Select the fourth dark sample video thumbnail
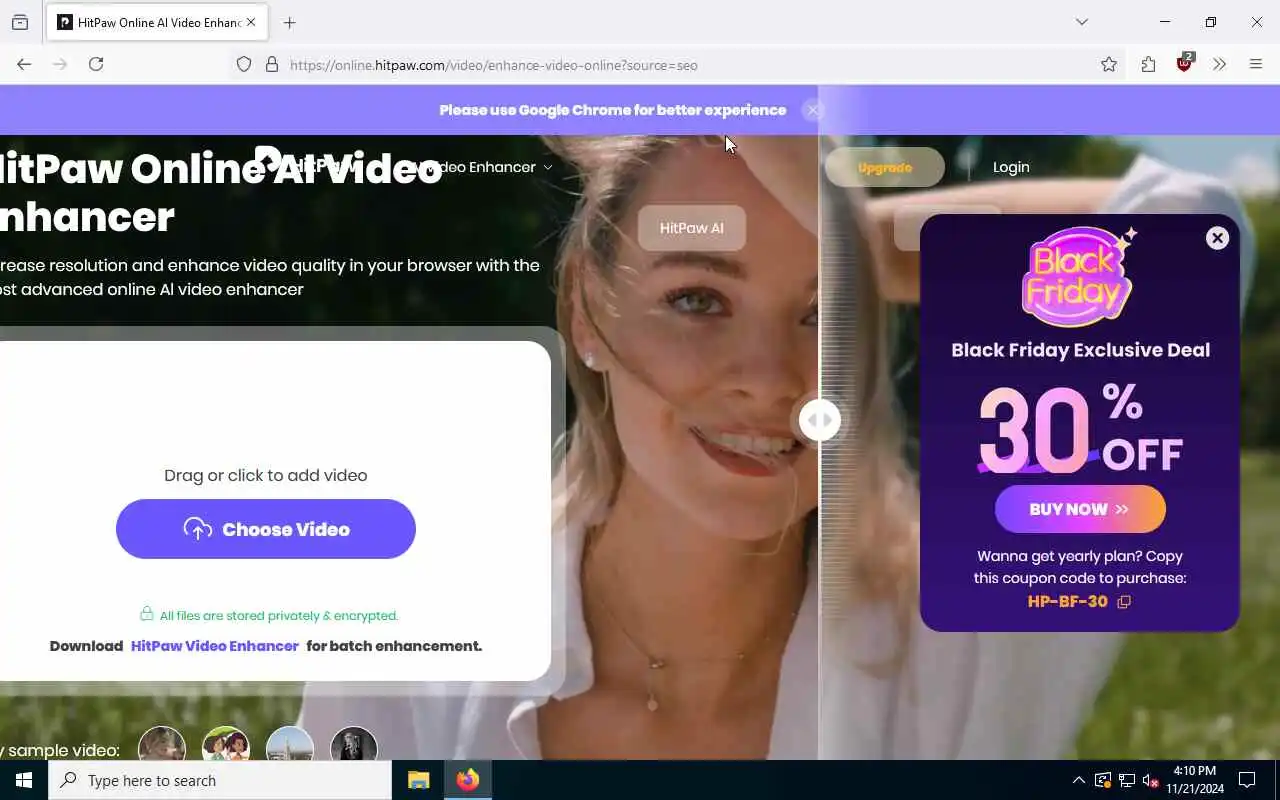 pos(354,743)
